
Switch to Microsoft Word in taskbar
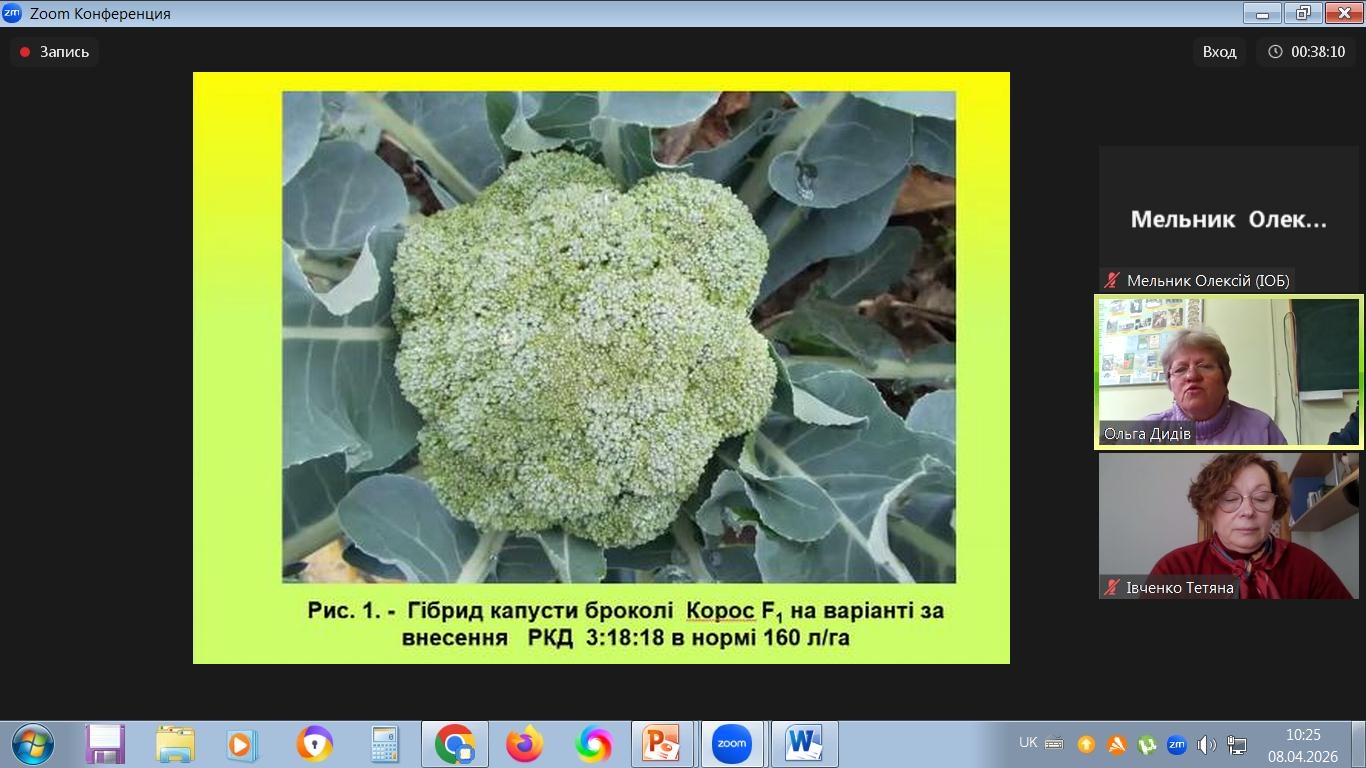pos(803,744)
